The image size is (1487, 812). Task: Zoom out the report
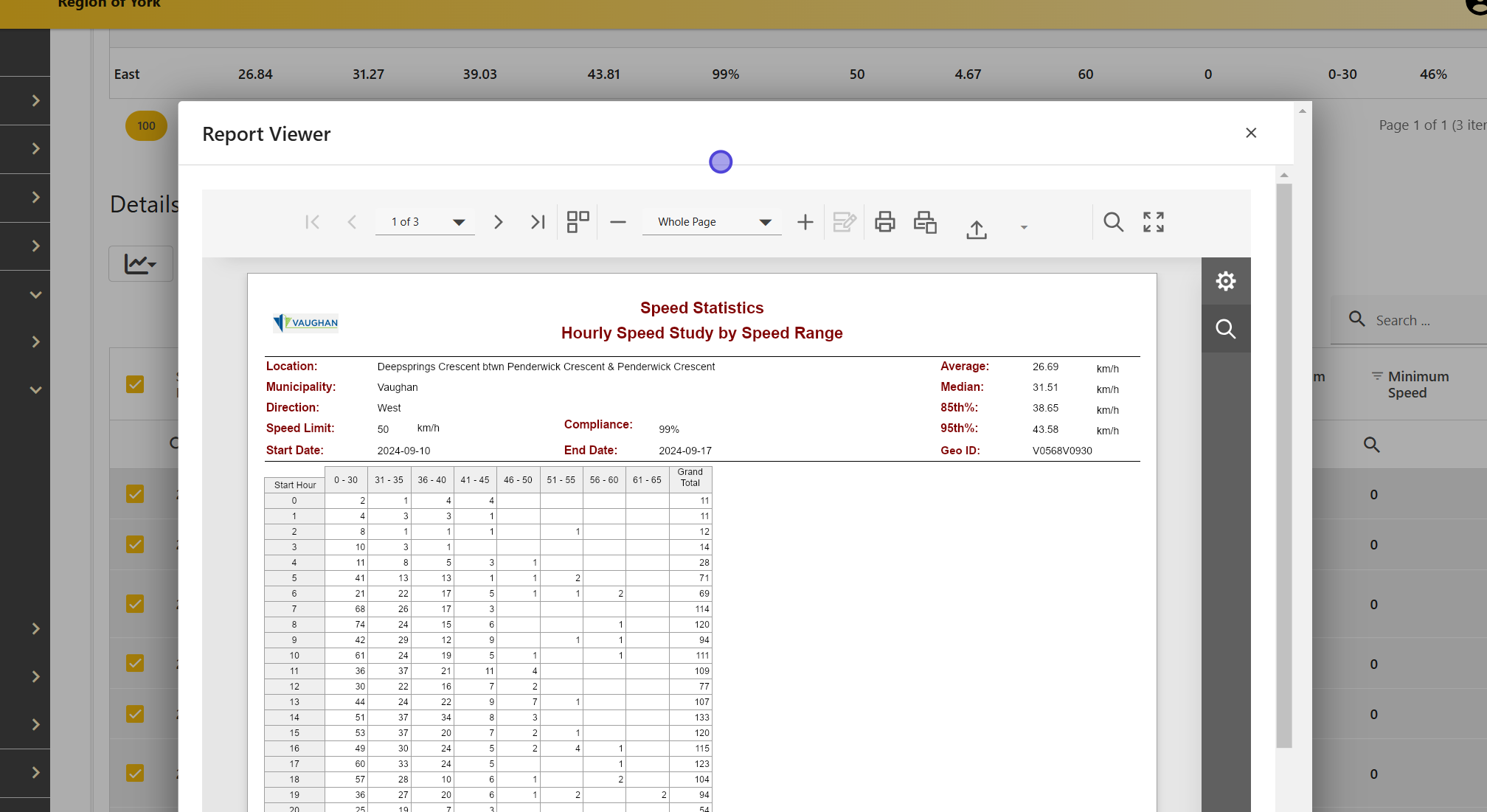tap(618, 222)
